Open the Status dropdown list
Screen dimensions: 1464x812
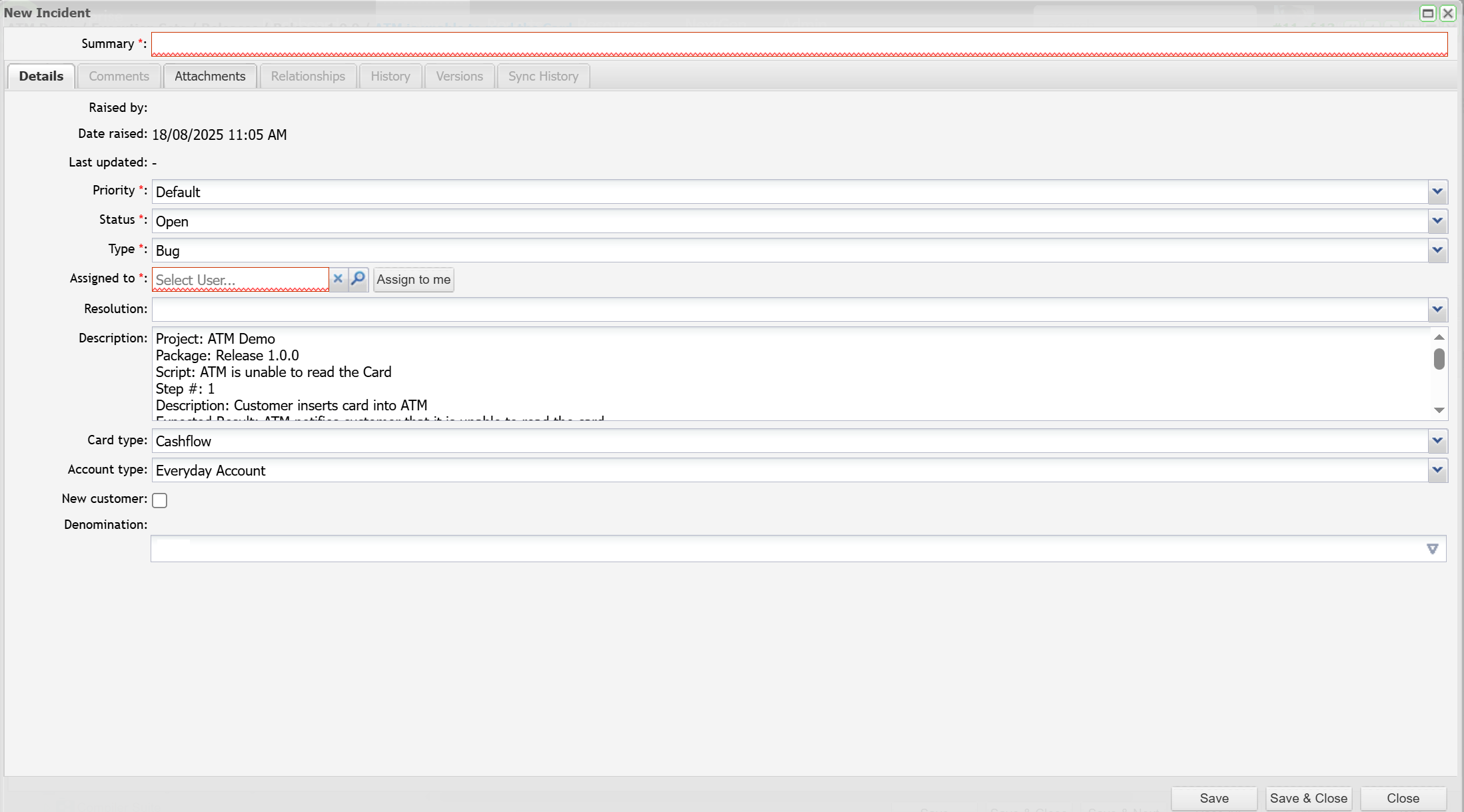pyautogui.click(x=1437, y=221)
